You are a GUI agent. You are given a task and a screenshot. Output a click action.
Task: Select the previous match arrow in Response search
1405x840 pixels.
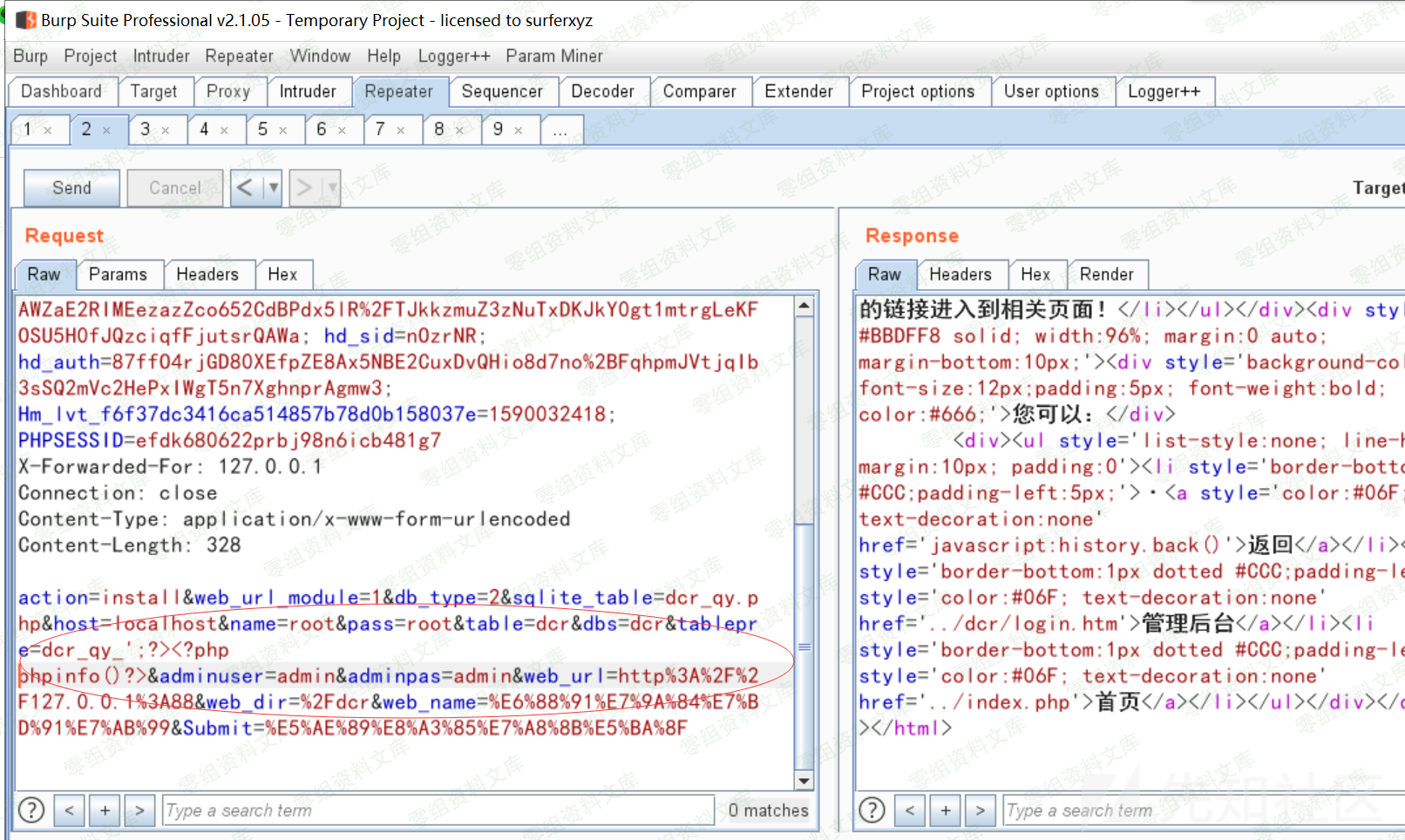tap(910, 810)
